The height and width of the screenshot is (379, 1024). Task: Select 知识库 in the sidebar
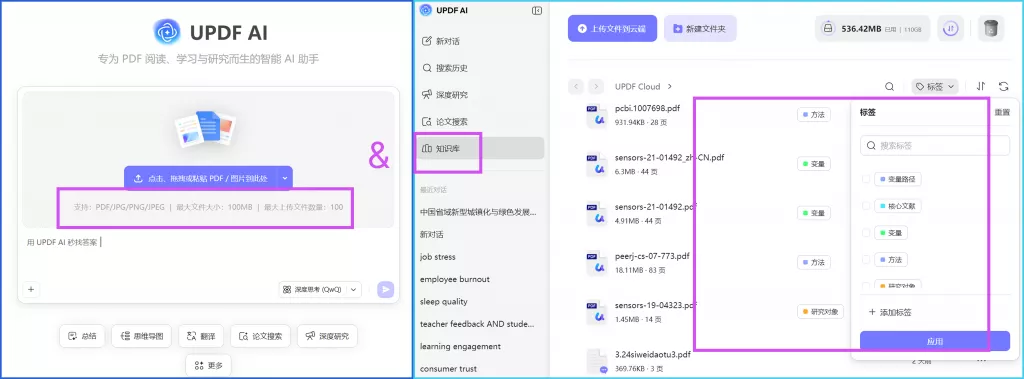[479, 148]
